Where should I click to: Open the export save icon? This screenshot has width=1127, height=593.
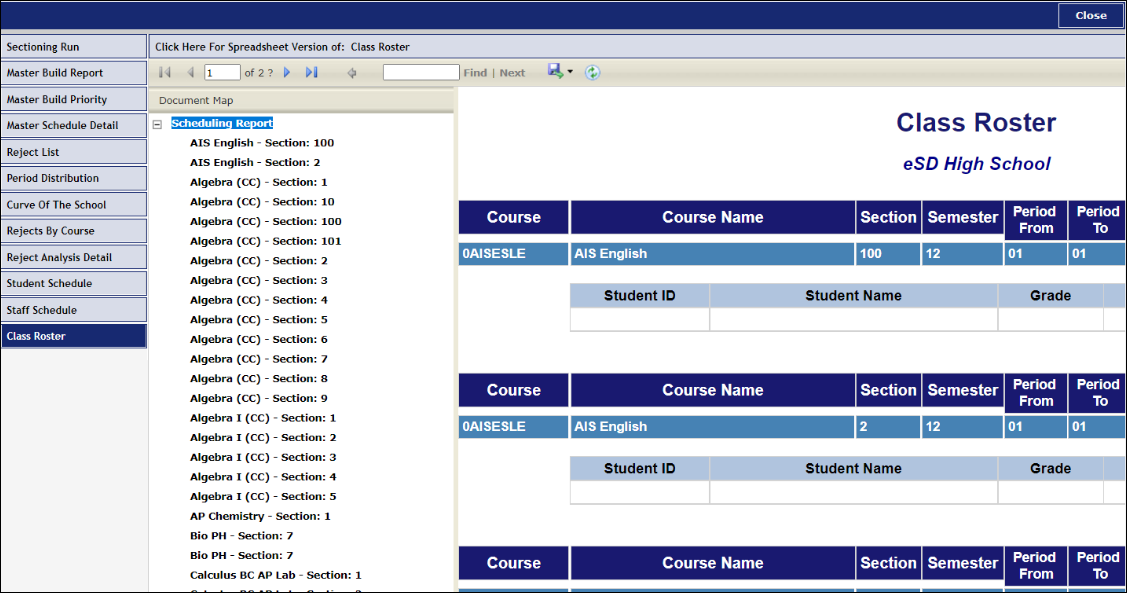click(x=556, y=71)
